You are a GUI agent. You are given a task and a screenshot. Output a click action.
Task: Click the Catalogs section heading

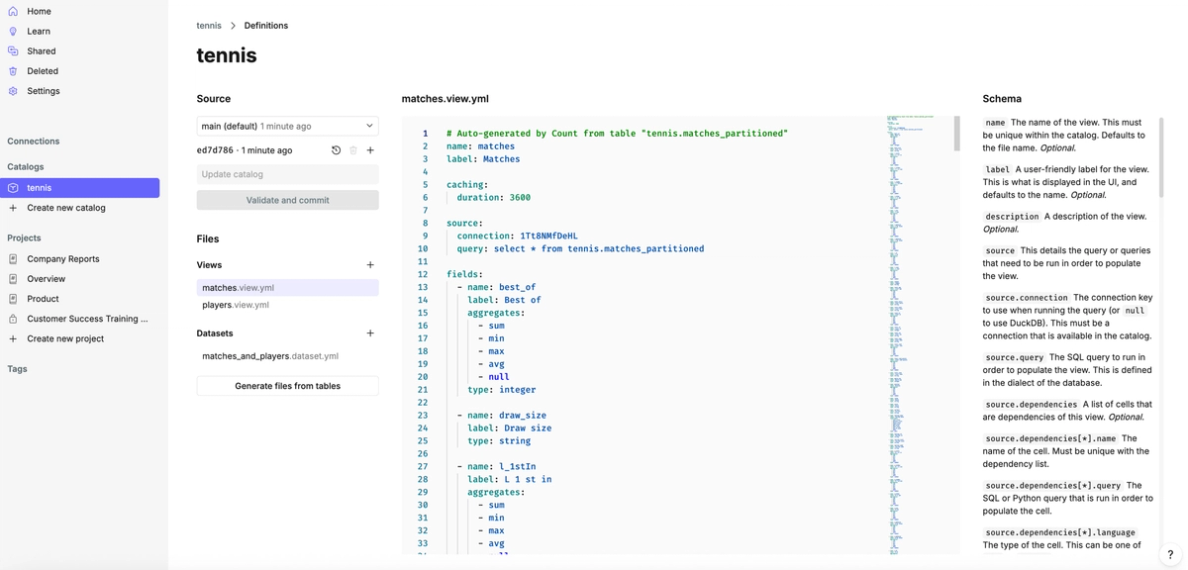pos(26,167)
